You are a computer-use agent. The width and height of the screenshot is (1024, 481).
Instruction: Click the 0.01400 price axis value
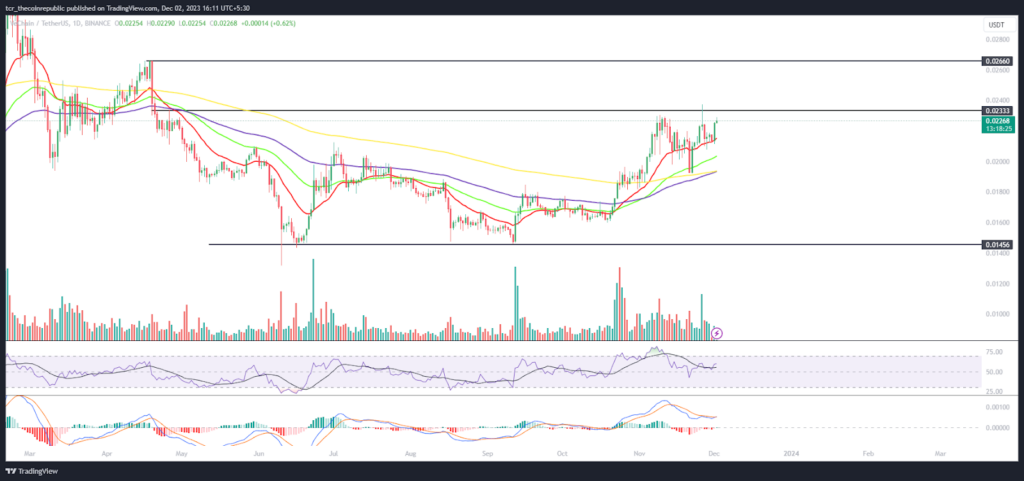tap(997, 253)
